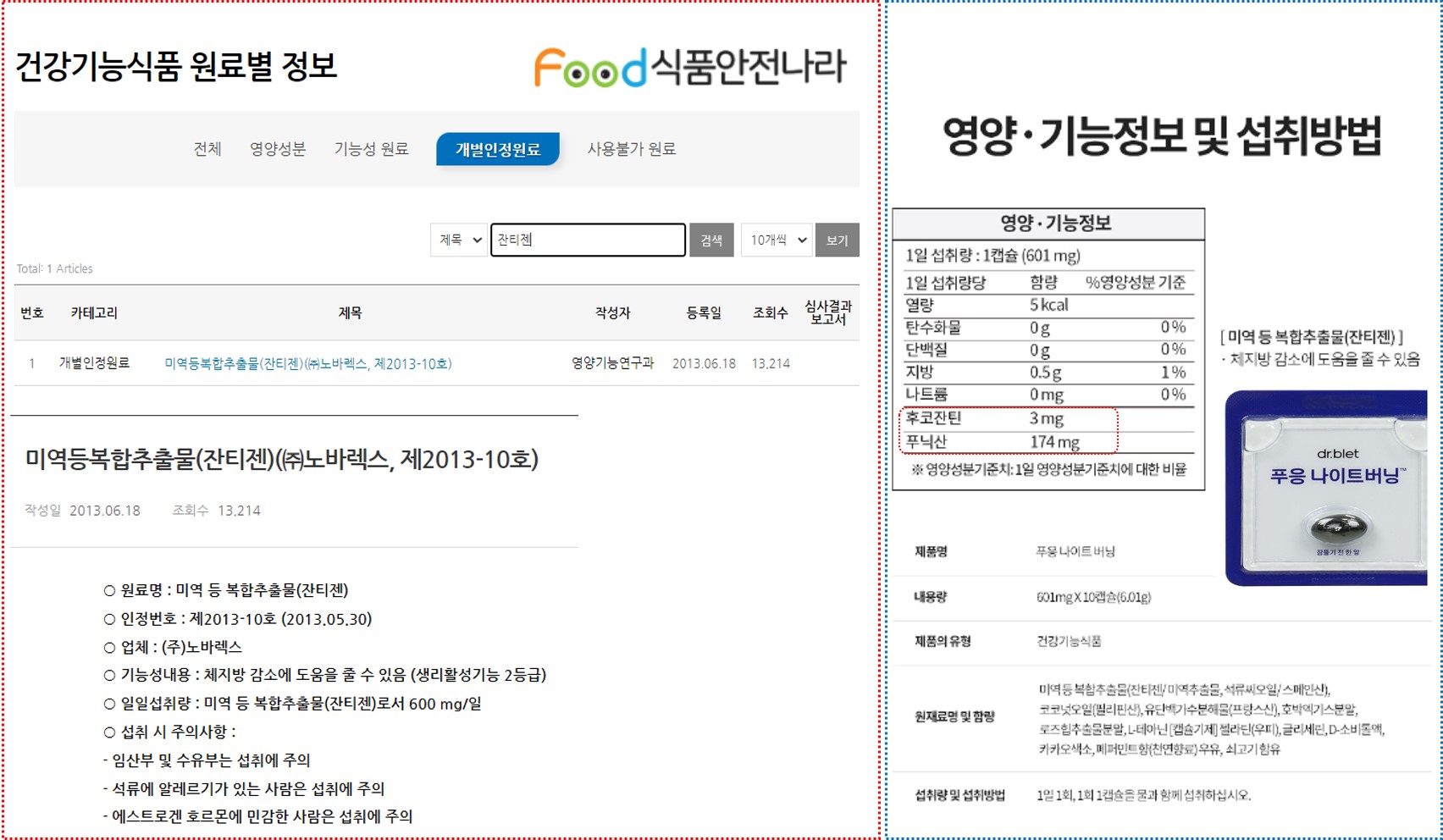1443x840 pixels.
Task: Click the 영양·기능정보 및 섭취방법 heading
Action: 1162,136
